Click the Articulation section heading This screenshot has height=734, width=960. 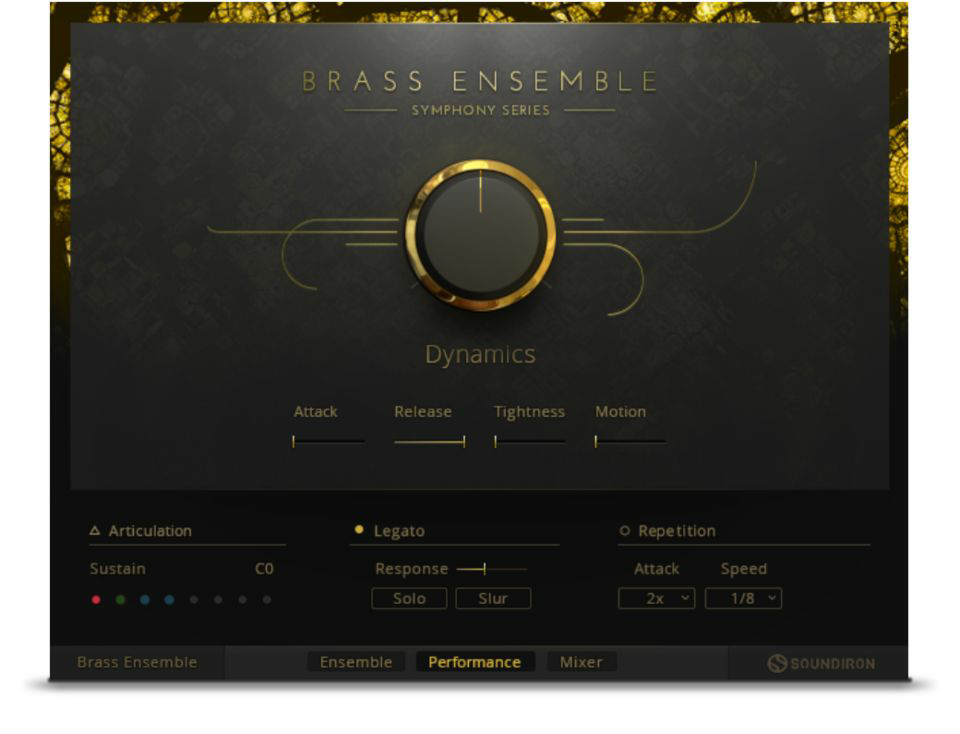click(150, 531)
